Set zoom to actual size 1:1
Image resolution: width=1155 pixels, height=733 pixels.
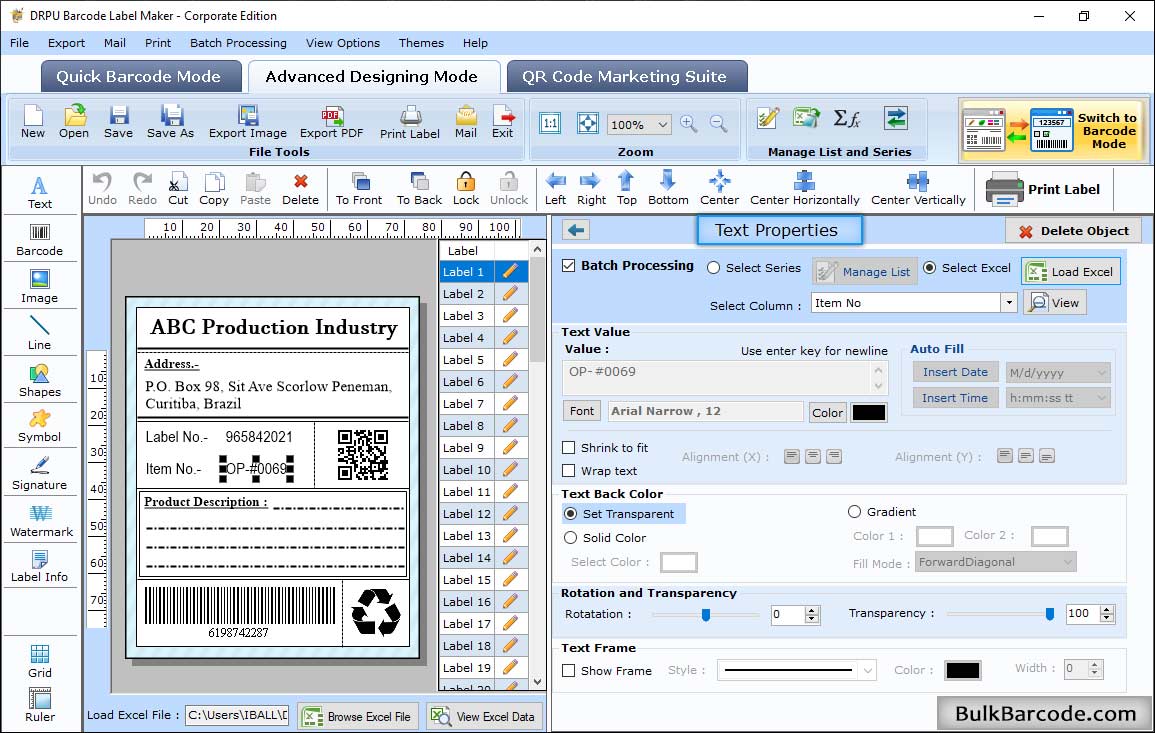point(550,123)
